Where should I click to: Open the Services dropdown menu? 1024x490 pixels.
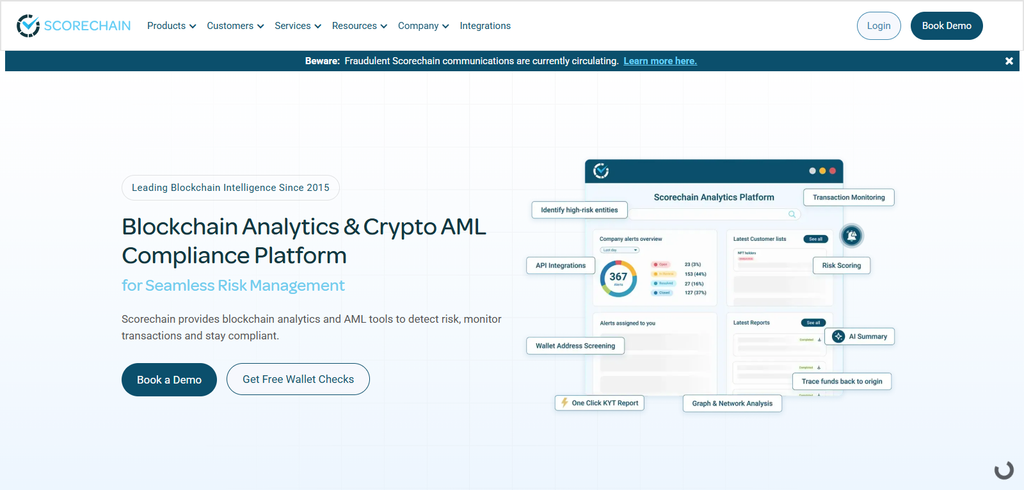pyautogui.click(x=298, y=26)
